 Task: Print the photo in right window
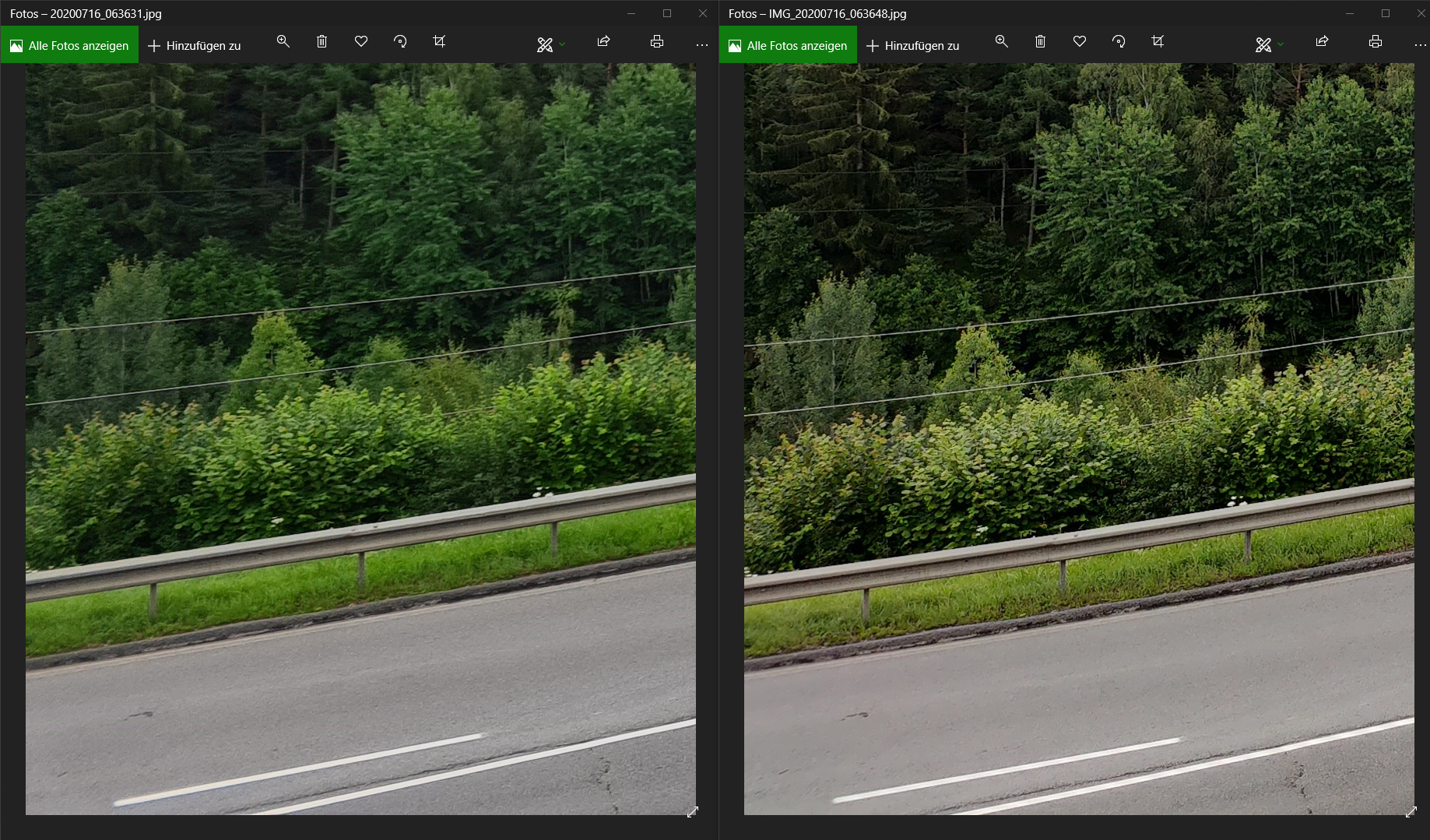tap(1376, 42)
